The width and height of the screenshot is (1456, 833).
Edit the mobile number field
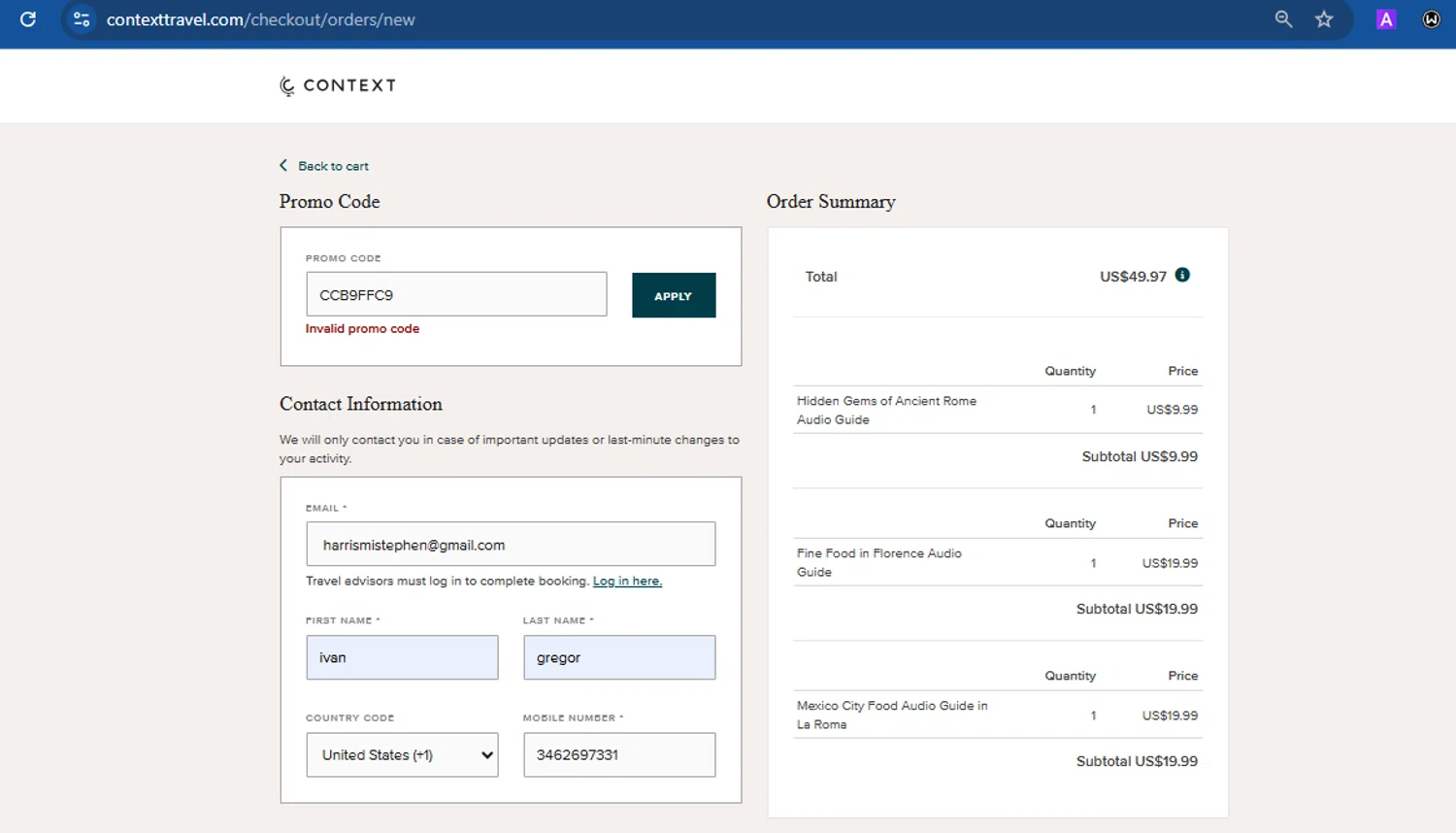[x=619, y=754]
